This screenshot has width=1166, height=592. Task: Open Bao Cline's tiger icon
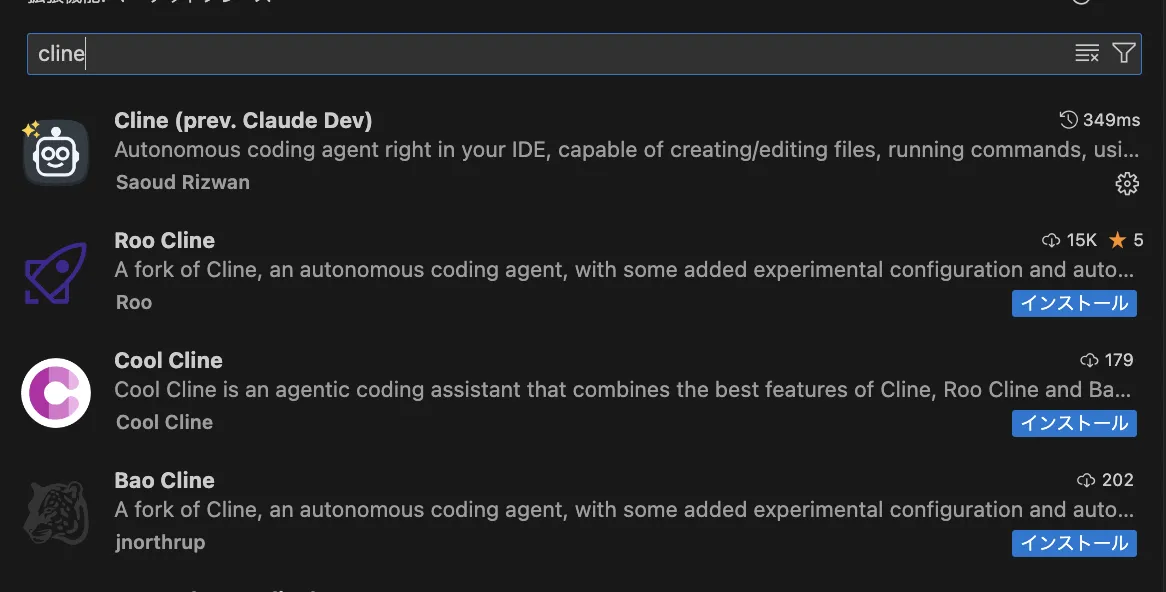(x=55, y=512)
